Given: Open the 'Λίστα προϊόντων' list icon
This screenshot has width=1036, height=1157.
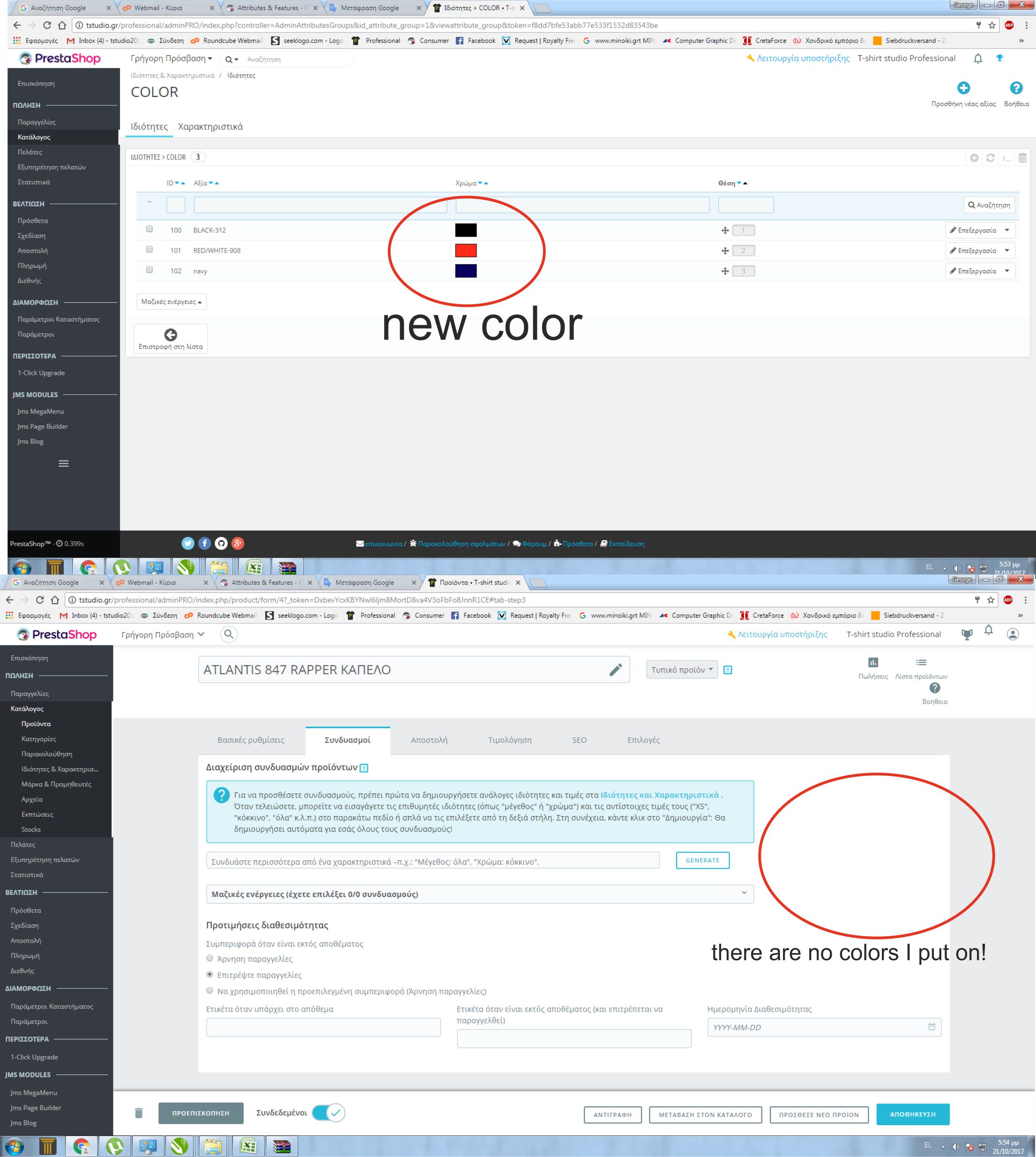Looking at the screenshot, I should (x=921, y=662).
